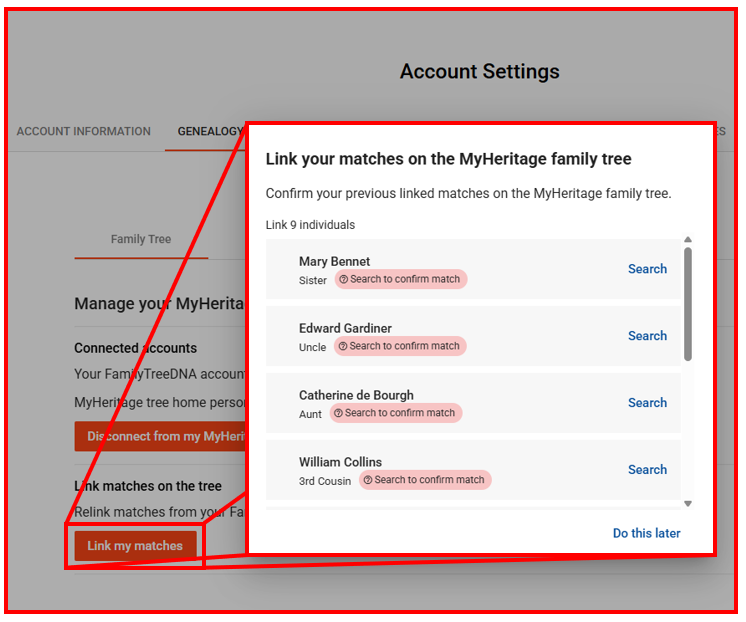
Task: Click Search link for Edward Gardiner
Action: click(x=647, y=336)
